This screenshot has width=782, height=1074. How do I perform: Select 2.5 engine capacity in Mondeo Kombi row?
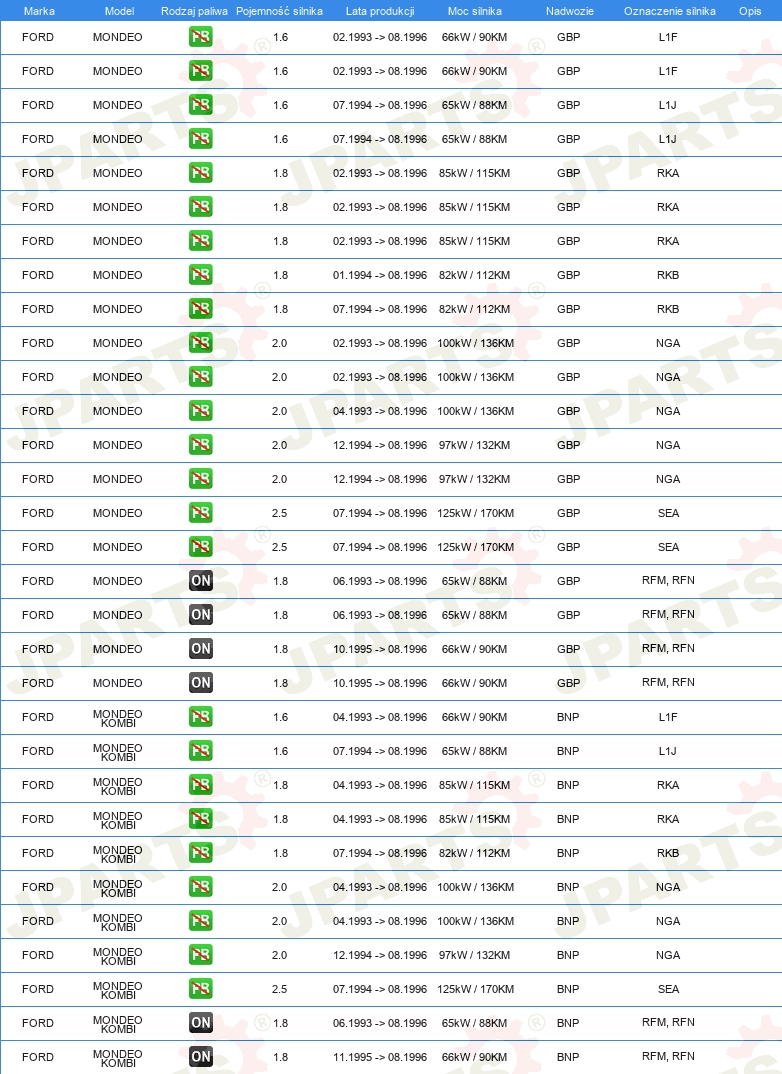click(279, 988)
